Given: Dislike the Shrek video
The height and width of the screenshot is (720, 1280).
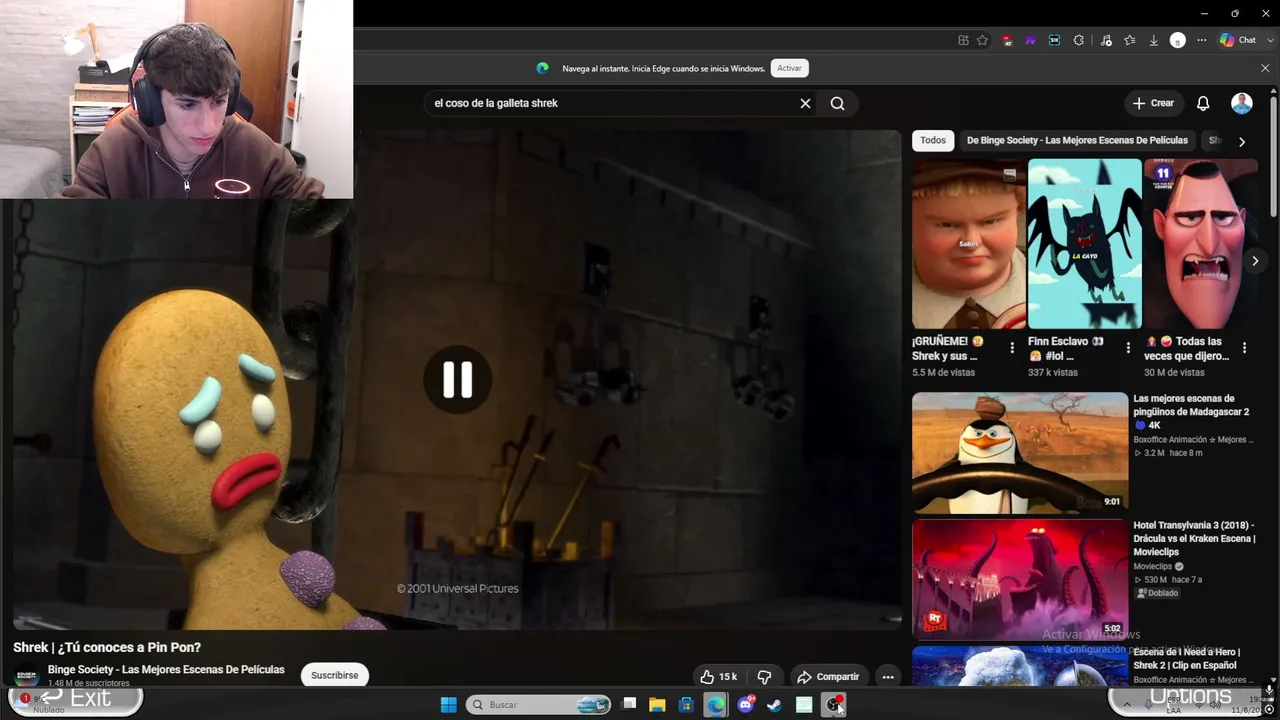Looking at the screenshot, I should pos(764,677).
